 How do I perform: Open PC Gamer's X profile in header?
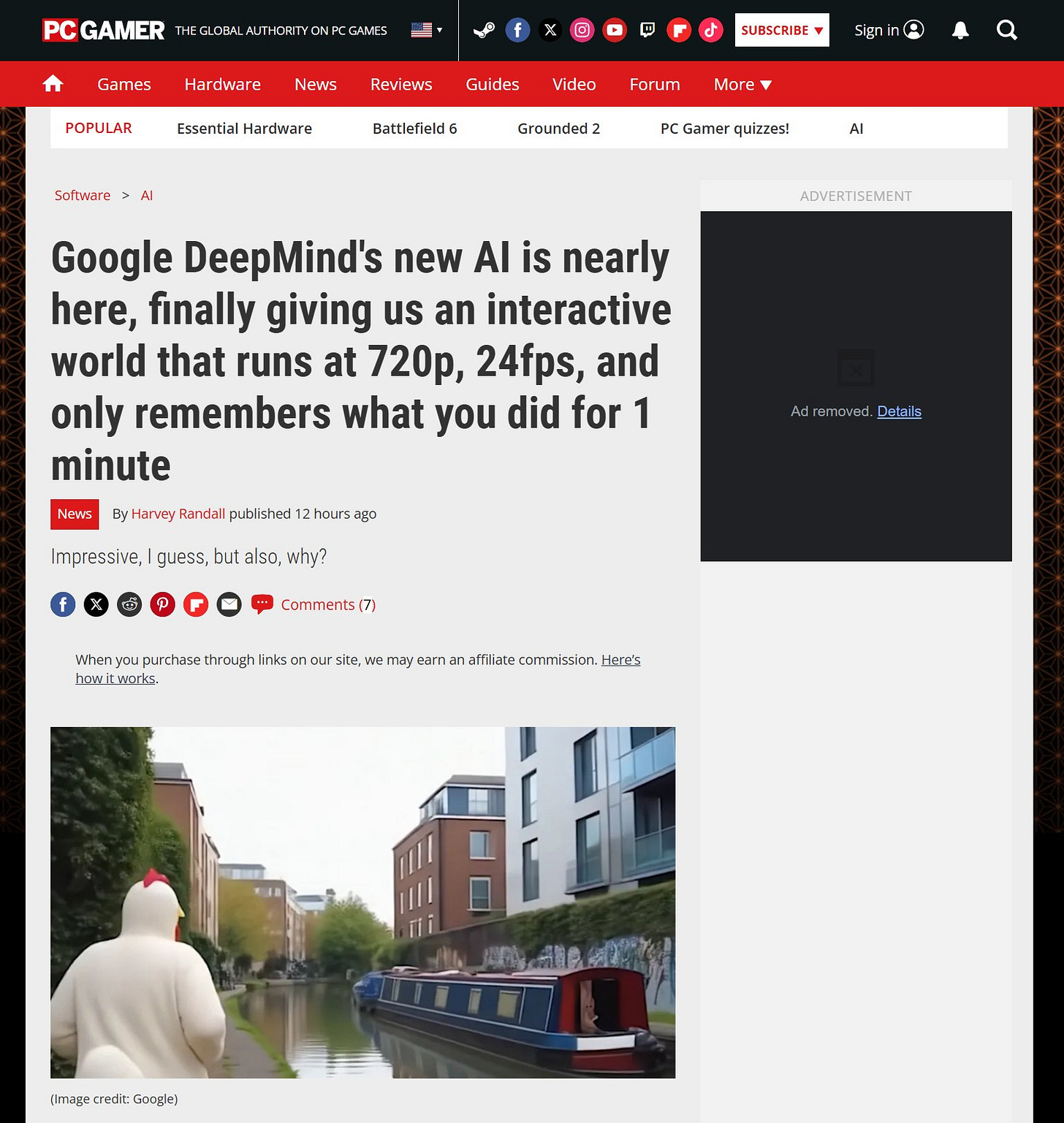tap(550, 30)
